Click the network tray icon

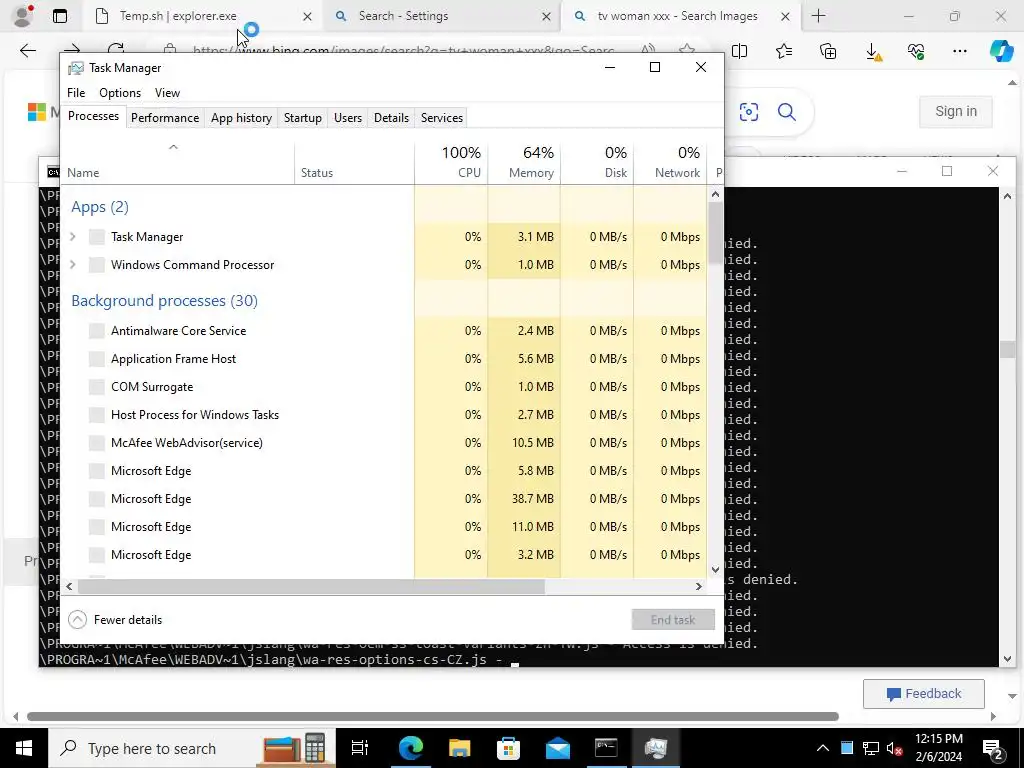click(x=871, y=748)
